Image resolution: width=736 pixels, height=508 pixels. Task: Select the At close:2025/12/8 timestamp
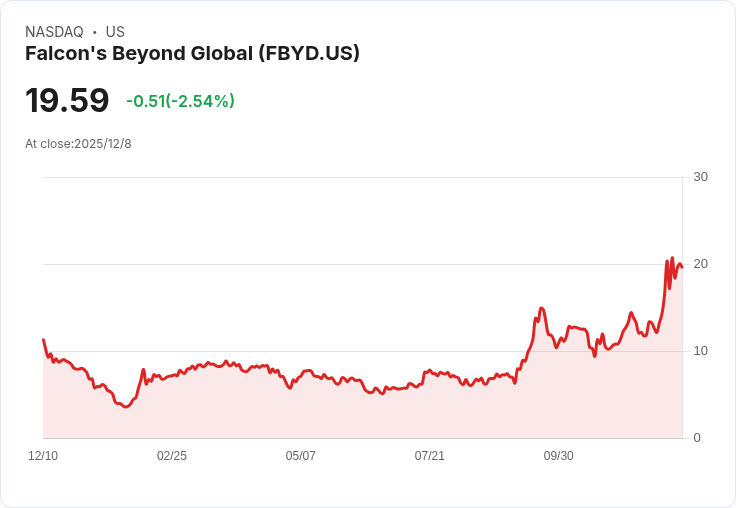click(78, 144)
